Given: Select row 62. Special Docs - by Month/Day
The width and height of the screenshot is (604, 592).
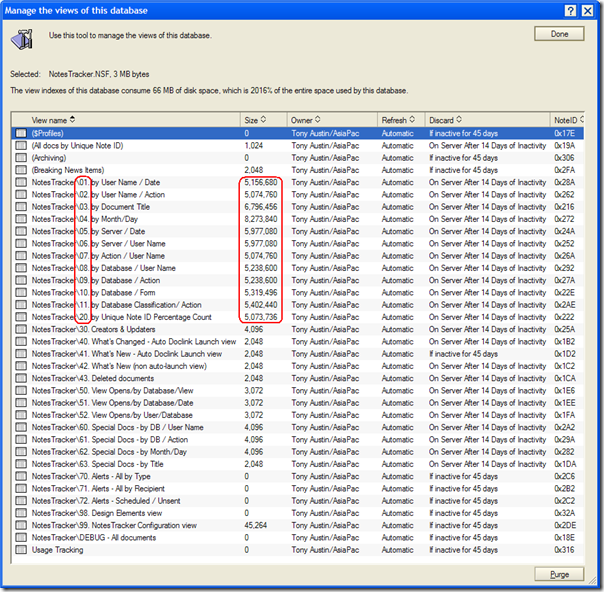Looking at the screenshot, I should [x=297, y=452].
